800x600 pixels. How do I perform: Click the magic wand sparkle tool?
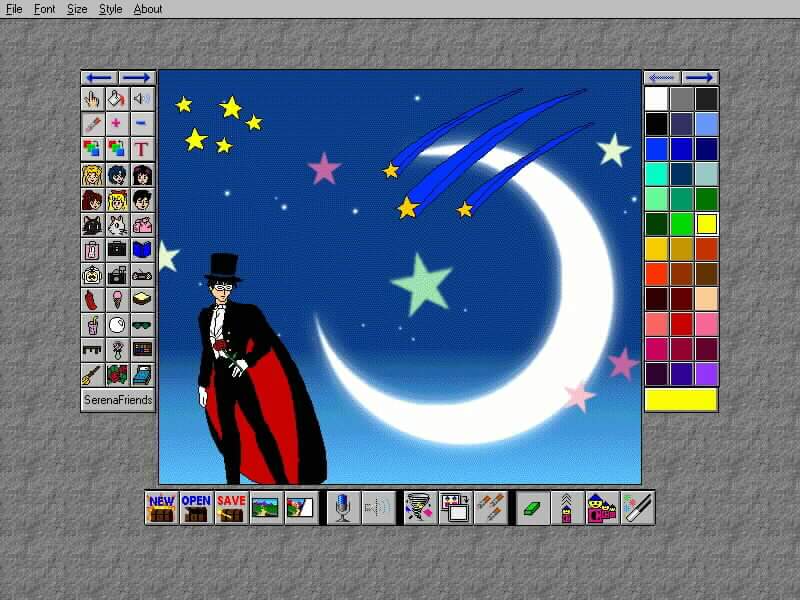point(638,508)
